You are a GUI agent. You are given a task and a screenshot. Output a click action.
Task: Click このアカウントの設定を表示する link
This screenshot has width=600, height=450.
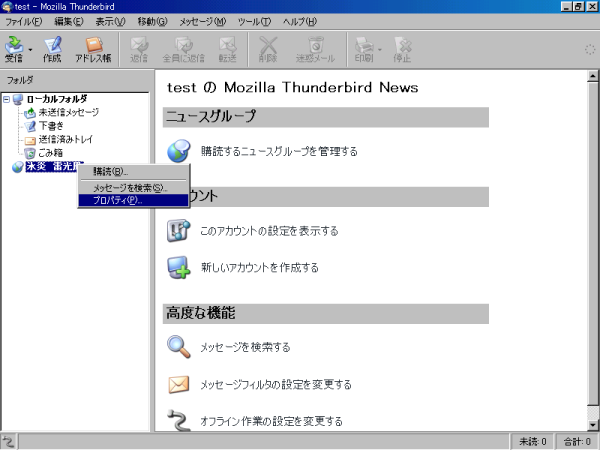pos(269,231)
